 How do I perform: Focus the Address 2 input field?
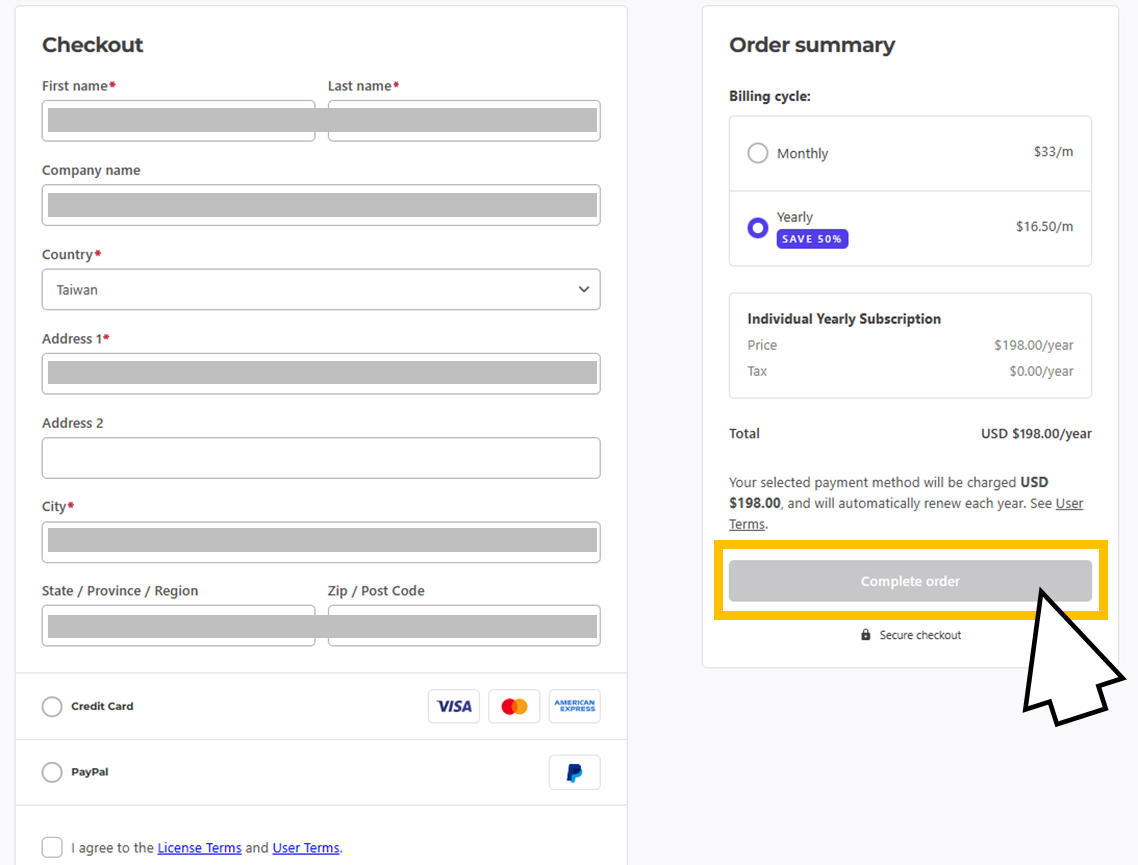coord(321,458)
